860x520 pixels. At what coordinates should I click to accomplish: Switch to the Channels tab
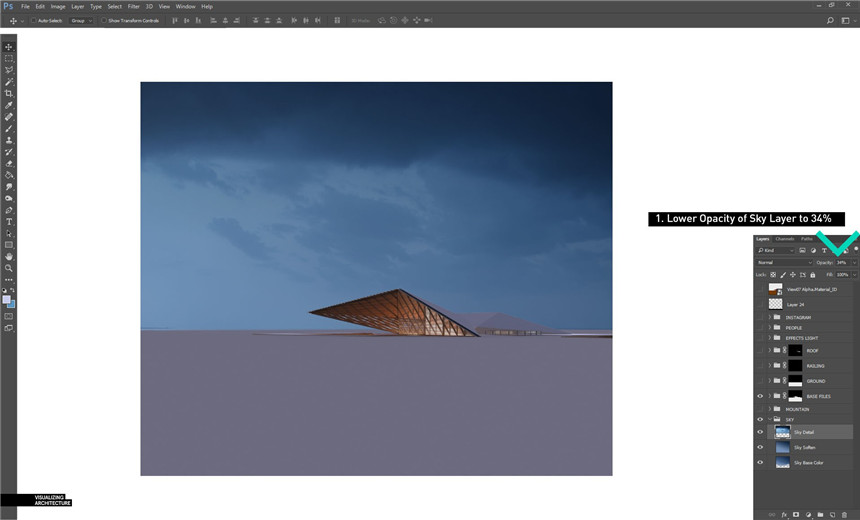click(785, 239)
